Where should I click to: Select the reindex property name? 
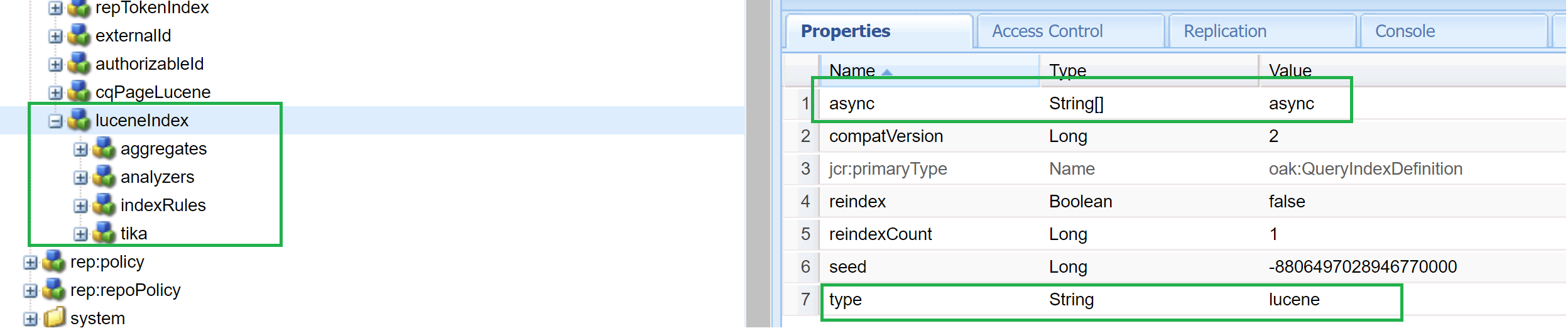pos(857,202)
